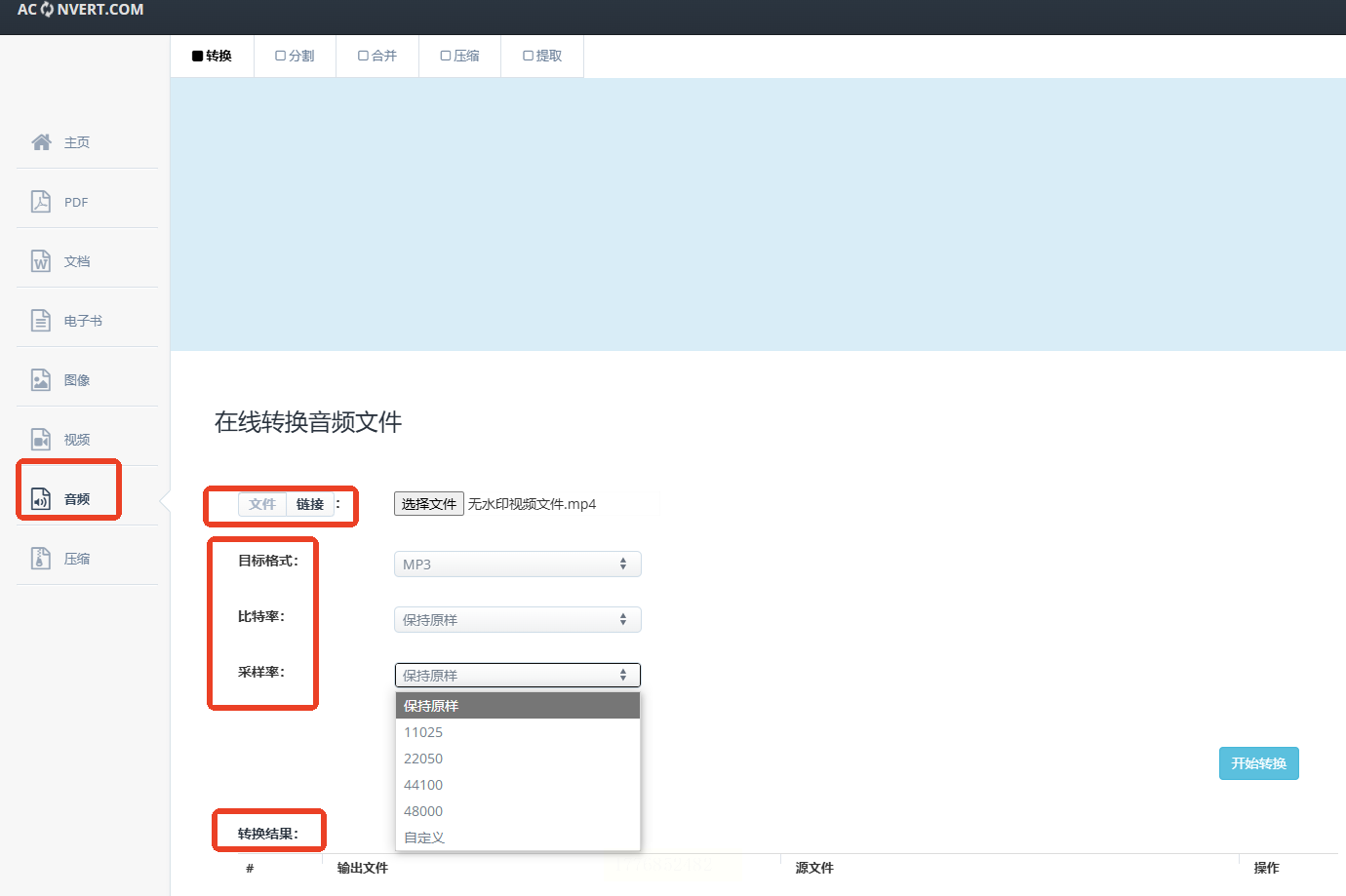Open the 主页 sidebar entry
The width and height of the screenshot is (1346, 896).
click(x=87, y=142)
